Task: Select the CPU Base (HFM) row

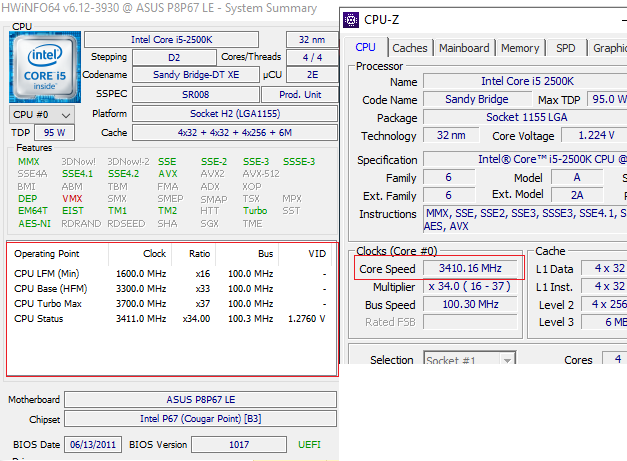Action: [x=171, y=289]
